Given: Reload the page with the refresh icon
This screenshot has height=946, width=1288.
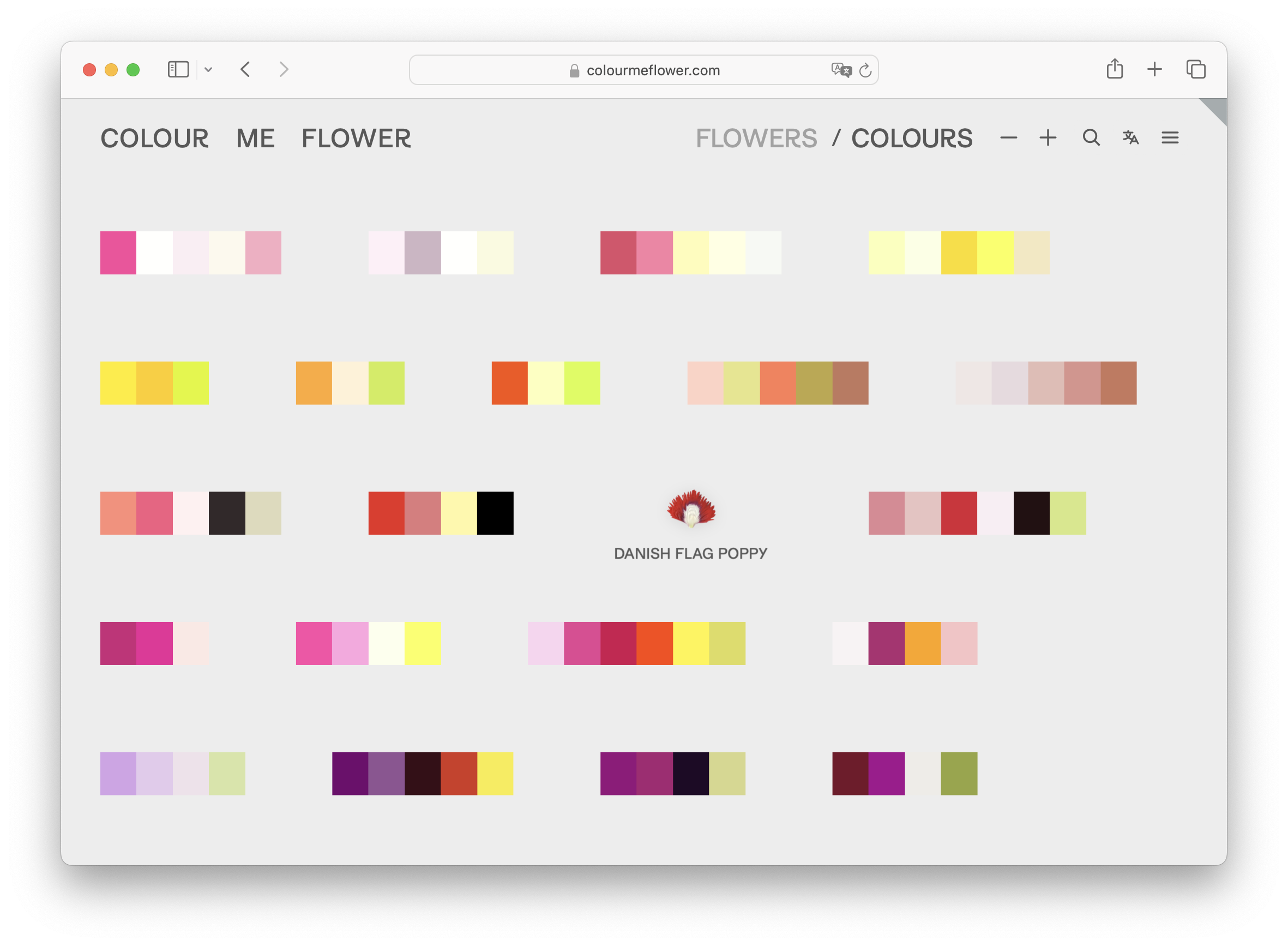Looking at the screenshot, I should coord(865,70).
